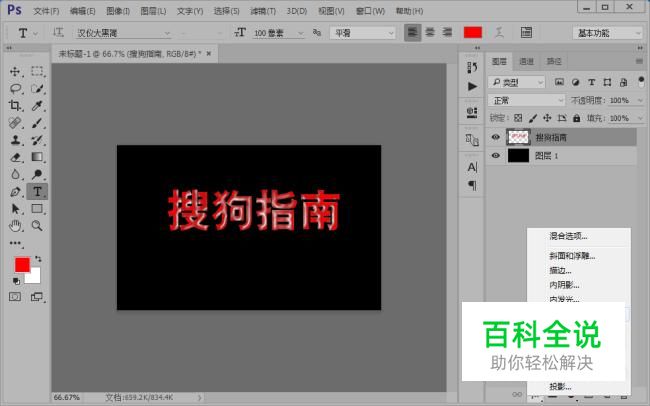Open Character and Paragraph panels icon
The height and width of the screenshot is (406, 650).
click(x=526, y=32)
